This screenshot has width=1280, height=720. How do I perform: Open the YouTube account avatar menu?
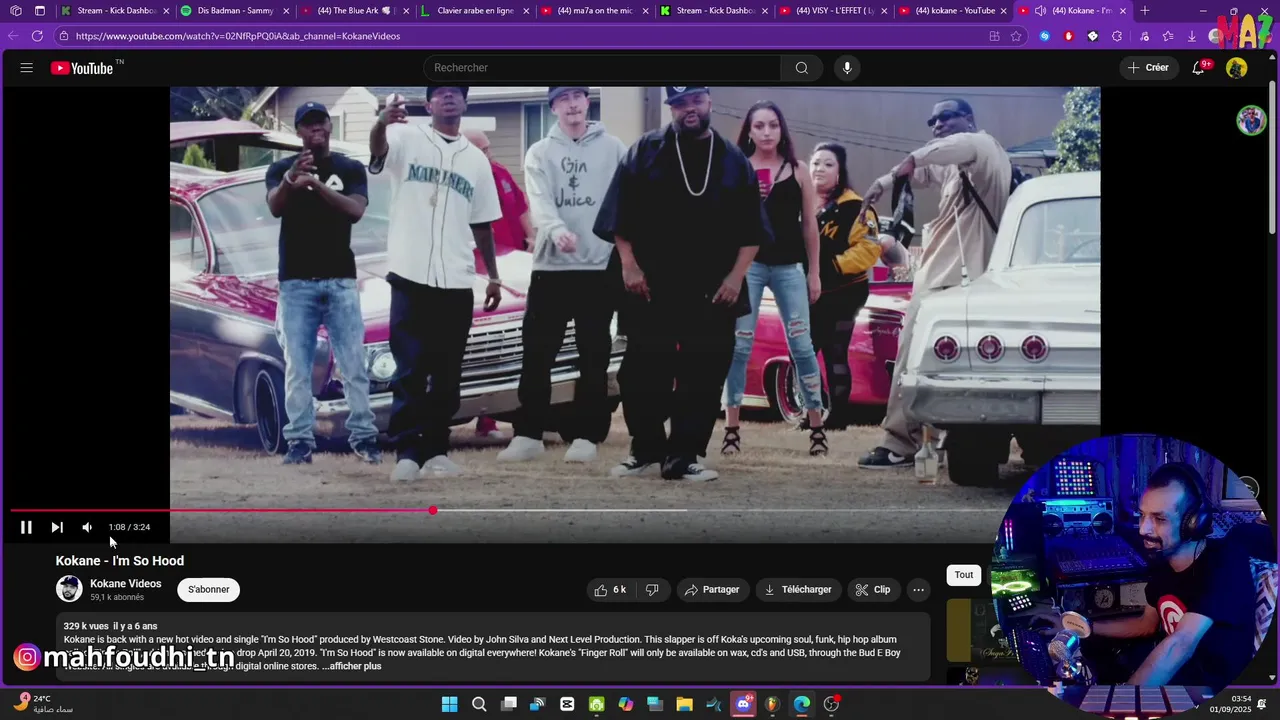(x=1237, y=68)
